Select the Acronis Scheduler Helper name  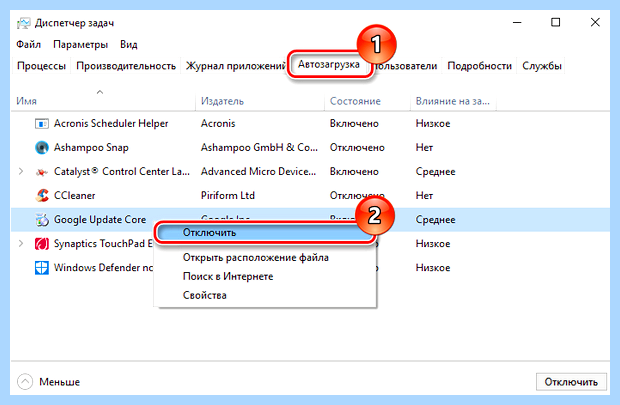coord(111,123)
